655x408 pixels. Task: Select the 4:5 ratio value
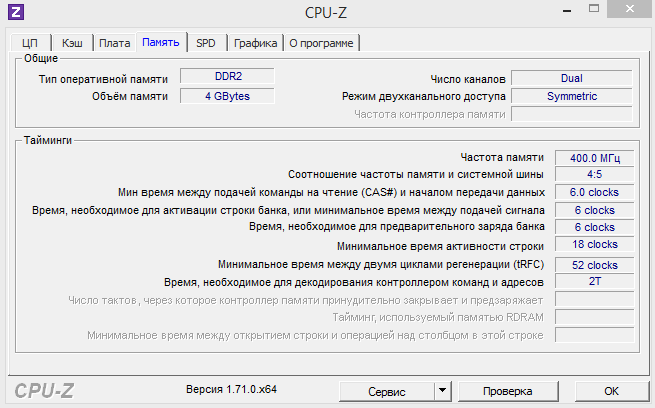[x=595, y=174]
